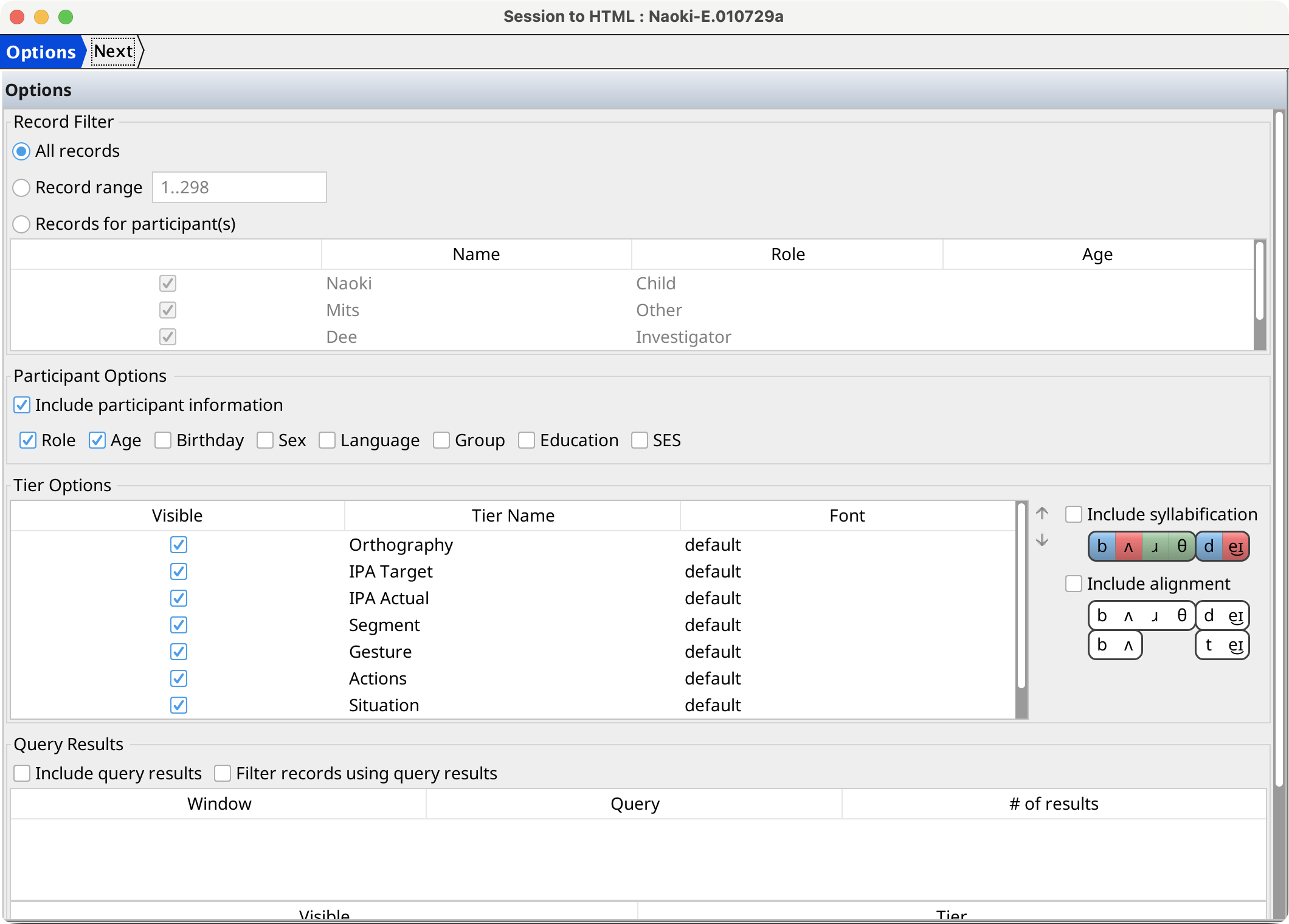Toggle Dee participant checkbox
The height and width of the screenshot is (924, 1289).
(168, 337)
